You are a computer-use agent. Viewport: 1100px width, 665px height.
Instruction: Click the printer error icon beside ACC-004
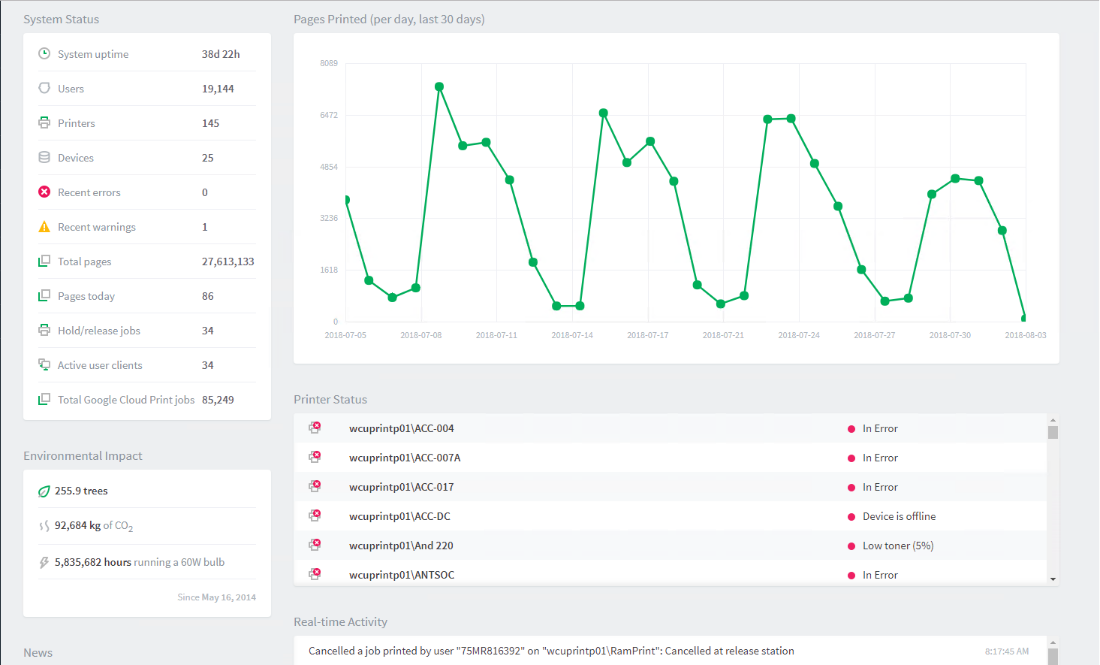click(314, 428)
